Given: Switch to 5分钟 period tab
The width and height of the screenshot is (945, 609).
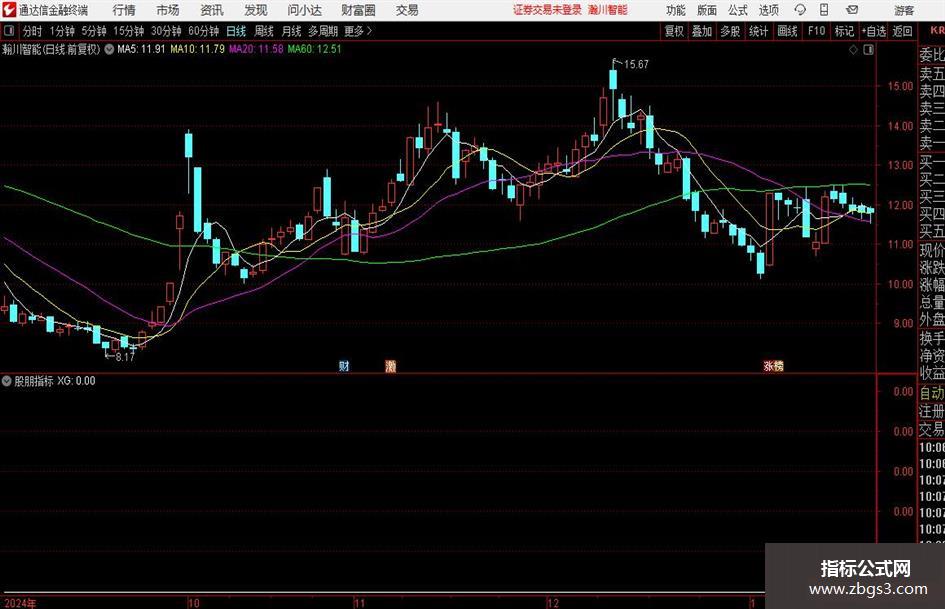Looking at the screenshot, I should point(94,31).
